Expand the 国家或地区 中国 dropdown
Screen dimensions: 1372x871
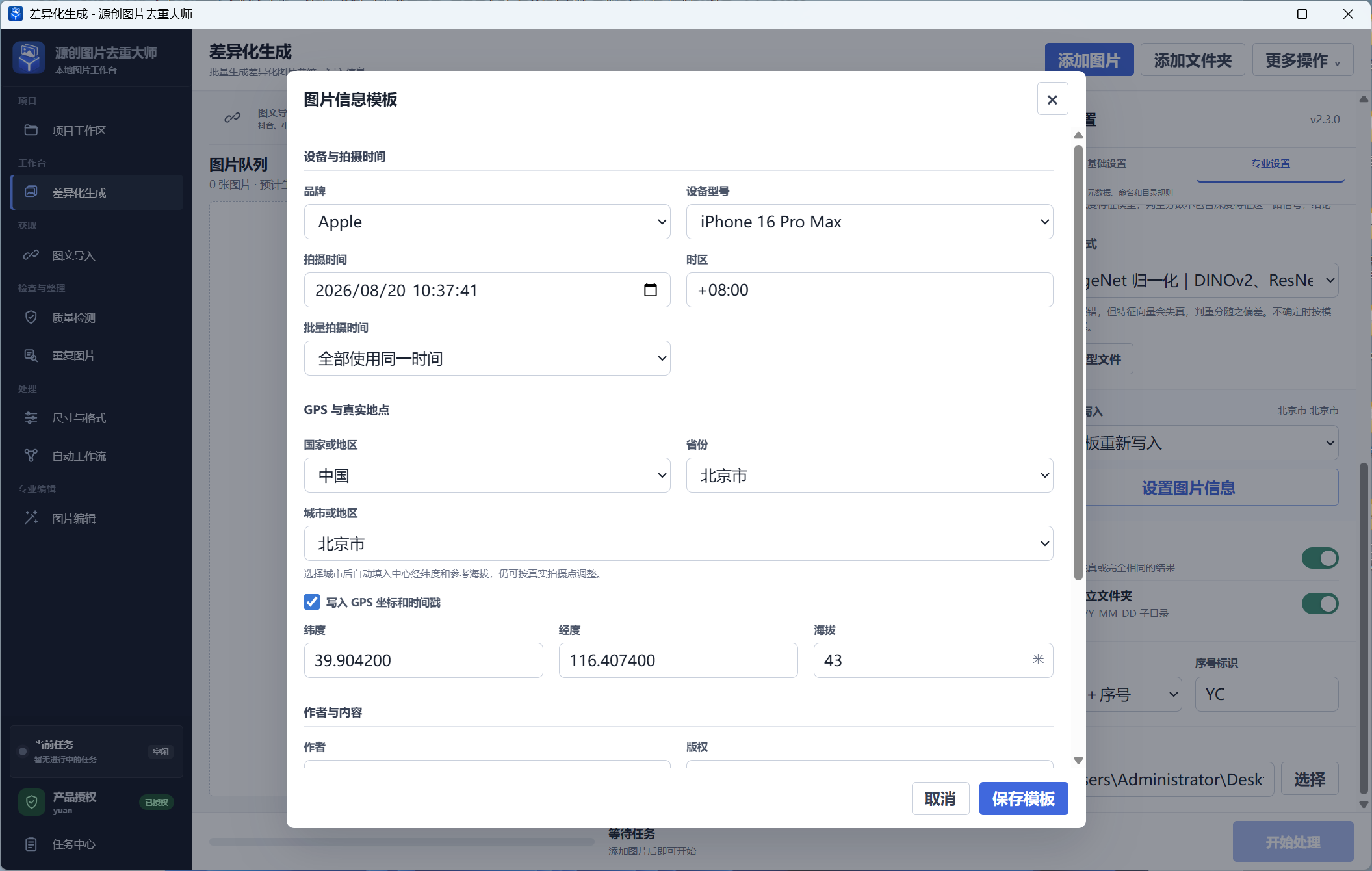coord(487,475)
